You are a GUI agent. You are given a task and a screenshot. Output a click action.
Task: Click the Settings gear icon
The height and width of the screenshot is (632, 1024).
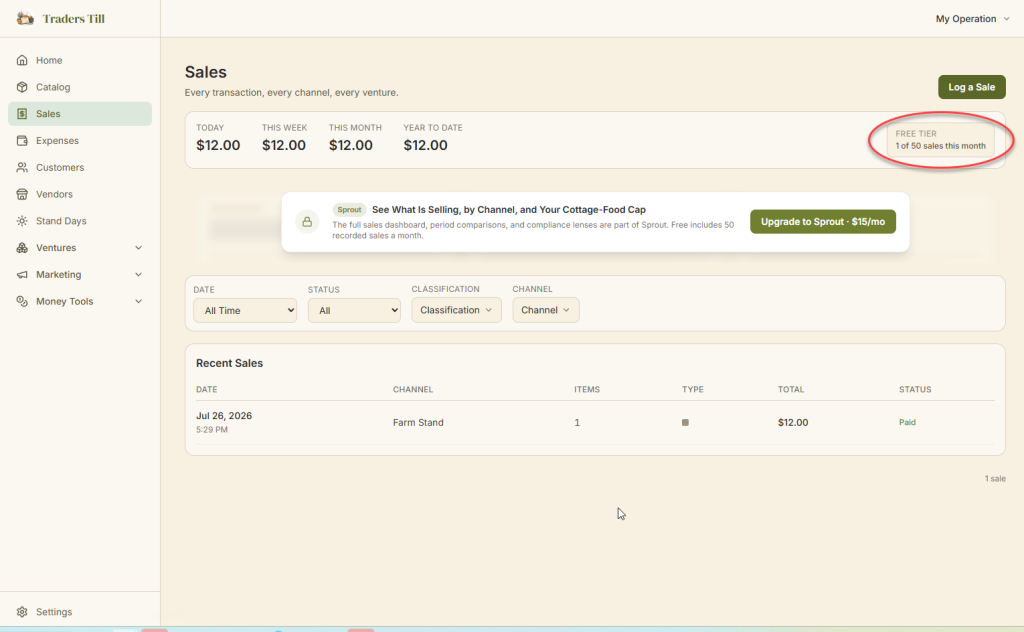(x=22, y=612)
